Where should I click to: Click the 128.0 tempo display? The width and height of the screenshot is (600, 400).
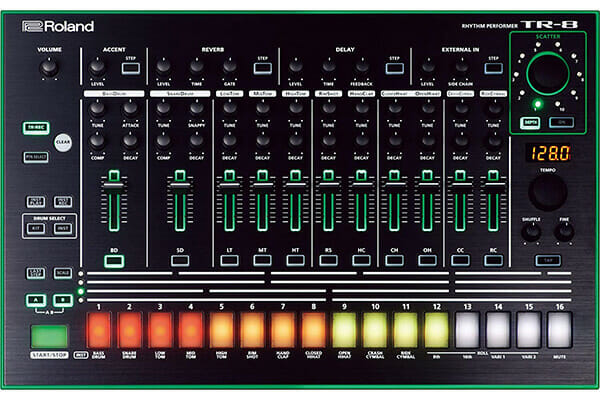click(x=548, y=153)
